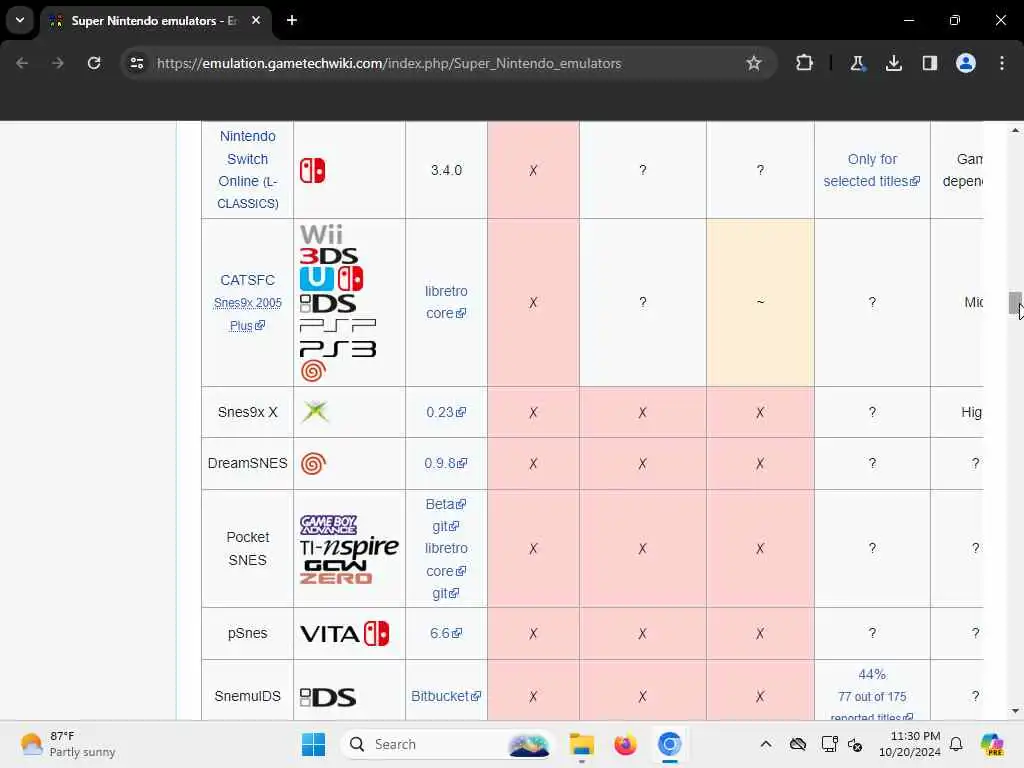Open the Chrome profile avatar
The image size is (1024, 768).
point(965,63)
